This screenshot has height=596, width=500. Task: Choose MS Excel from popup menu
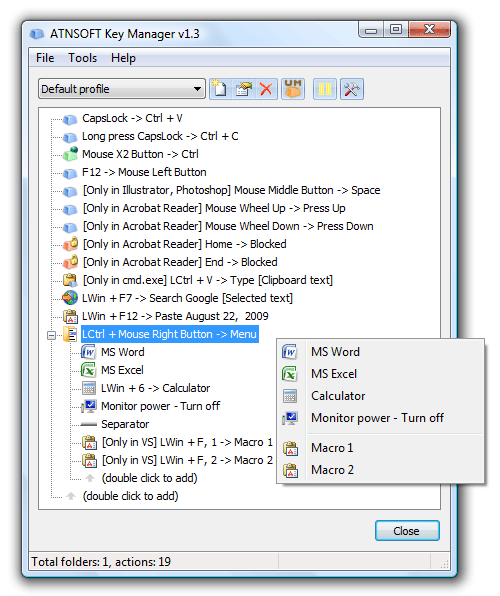(x=381, y=374)
